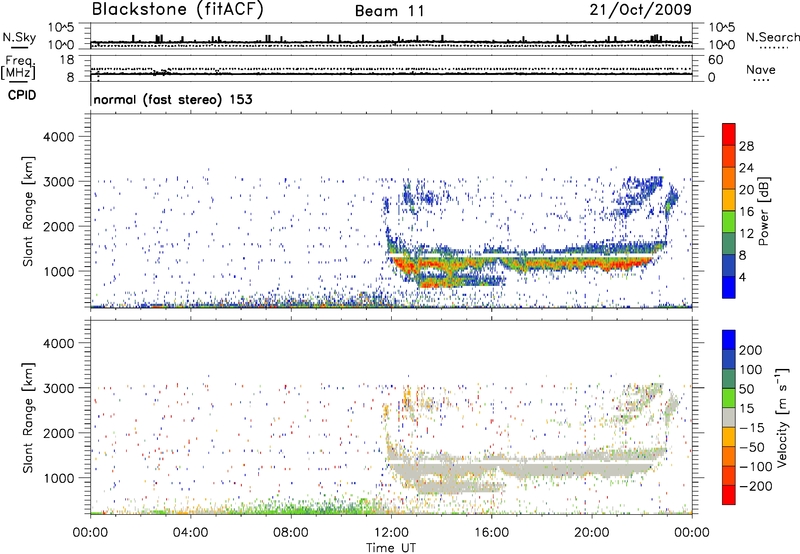This screenshot has width=800, height=554.
Task: Click the '3000' tick on velocity panel
Action: (58, 388)
